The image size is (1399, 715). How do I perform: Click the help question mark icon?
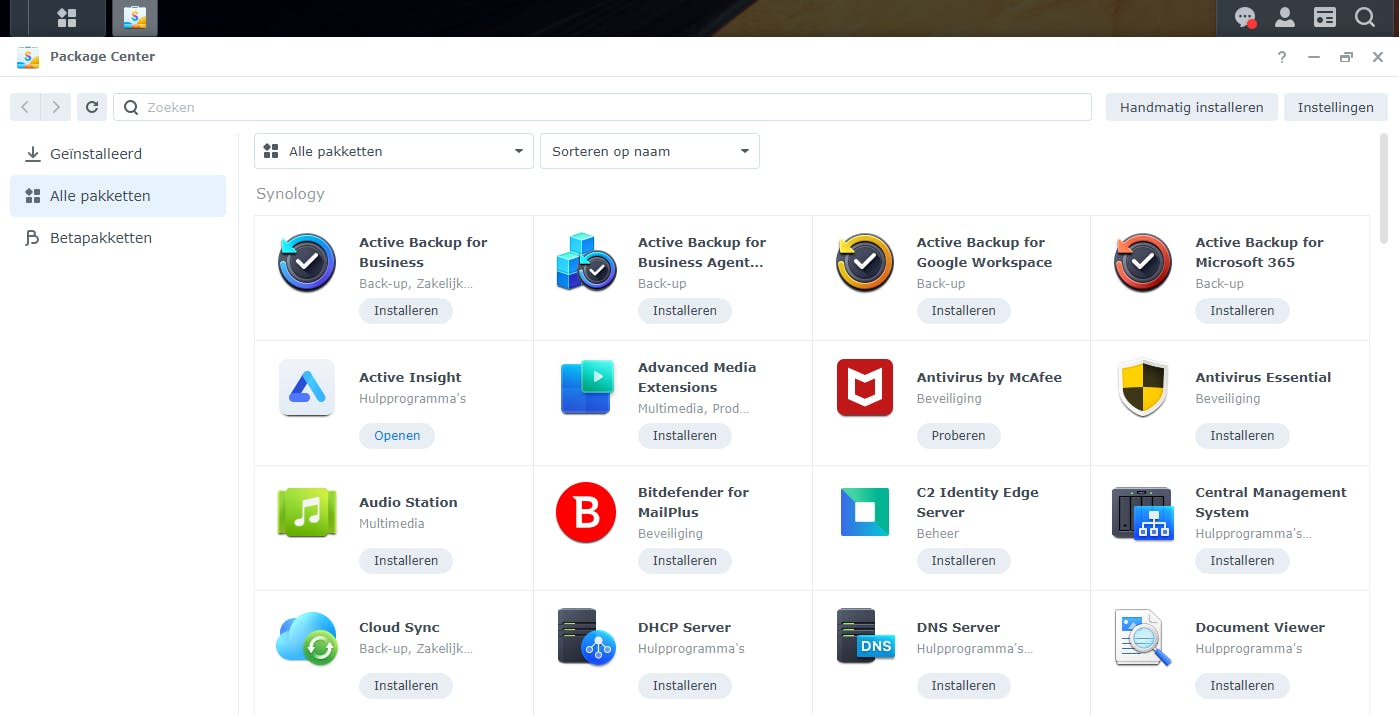(x=1282, y=57)
